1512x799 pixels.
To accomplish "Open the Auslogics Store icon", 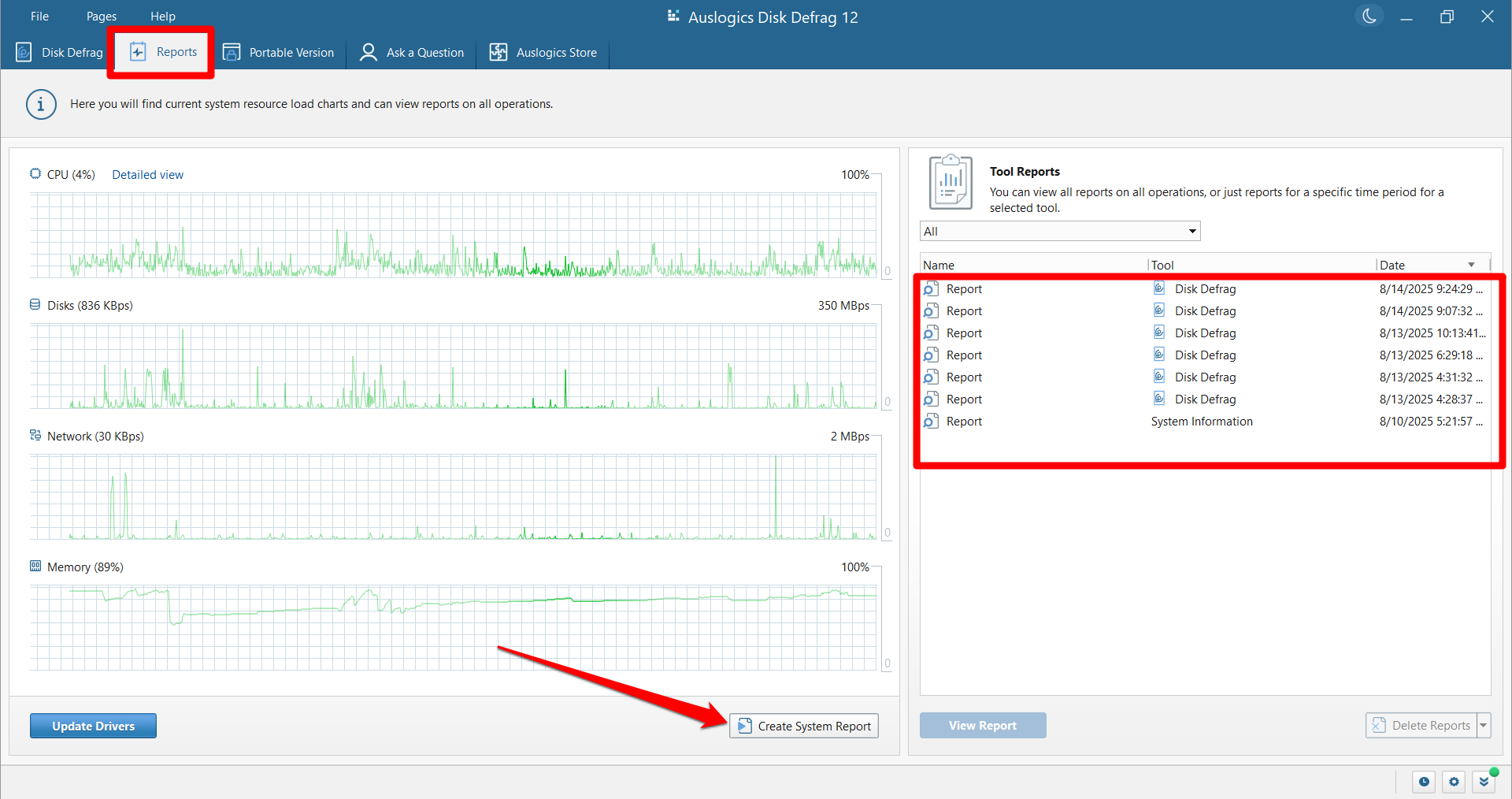I will pos(498,52).
